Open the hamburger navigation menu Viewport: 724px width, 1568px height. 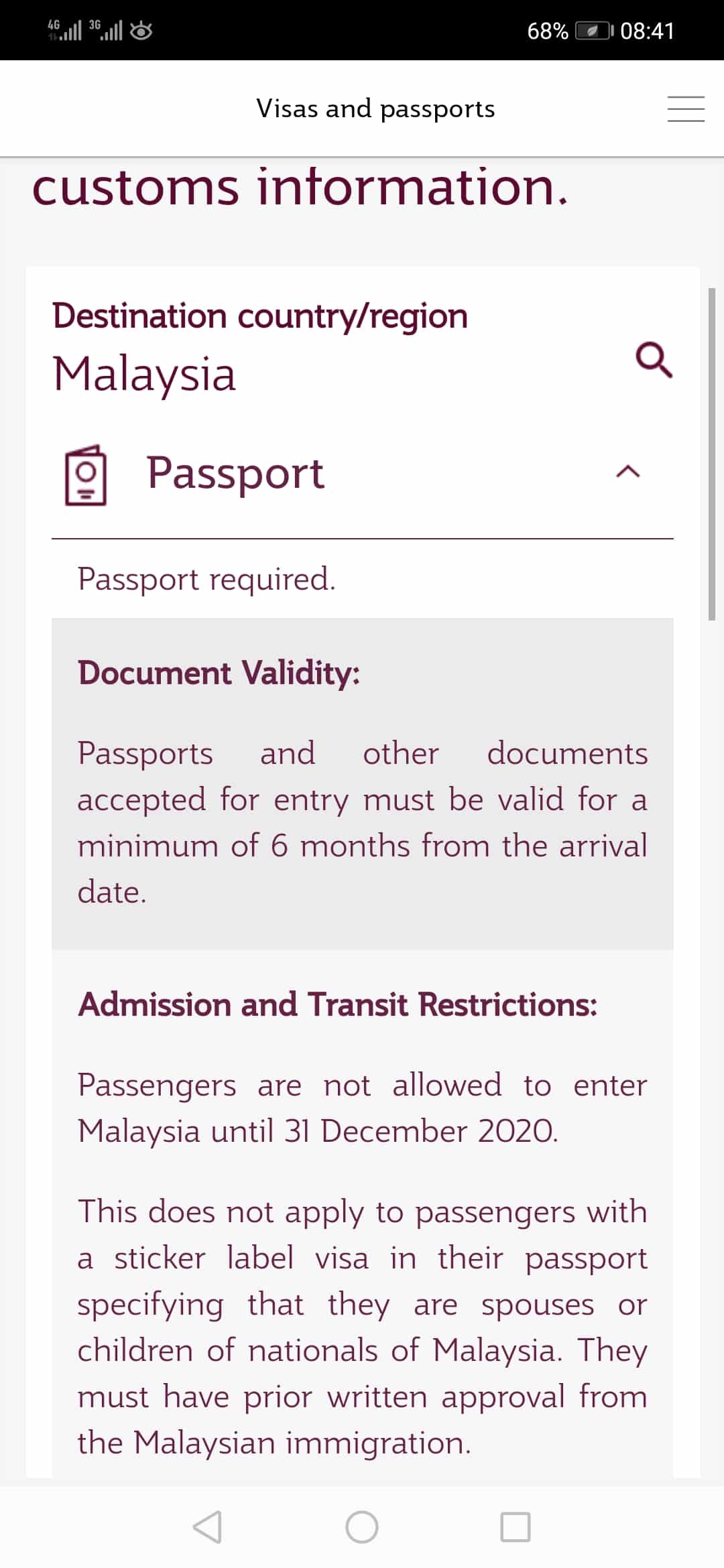tap(685, 109)
